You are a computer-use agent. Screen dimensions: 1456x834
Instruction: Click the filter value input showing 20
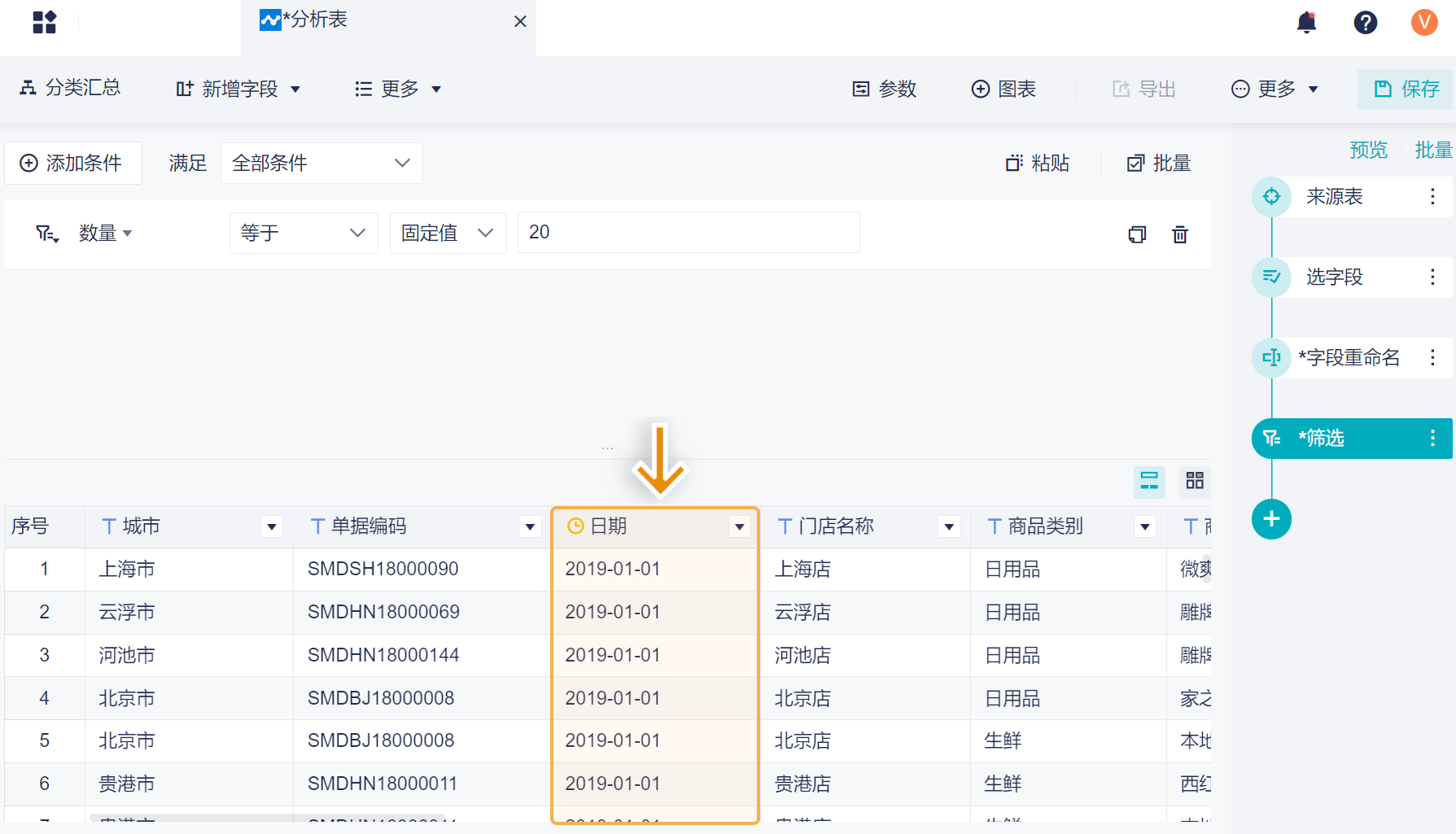click(x=689, y=233)
